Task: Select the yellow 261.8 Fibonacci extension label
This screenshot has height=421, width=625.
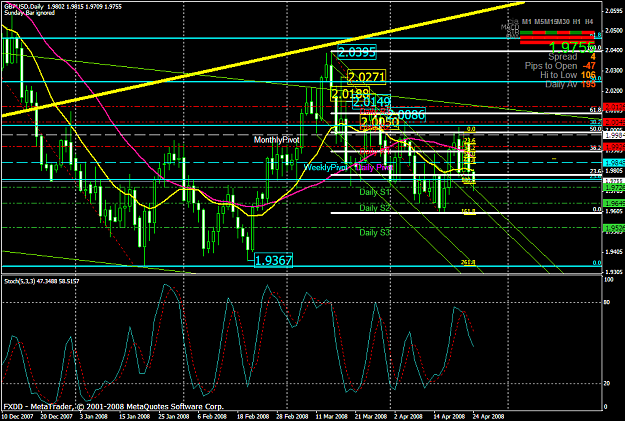Action: point(468,262)
